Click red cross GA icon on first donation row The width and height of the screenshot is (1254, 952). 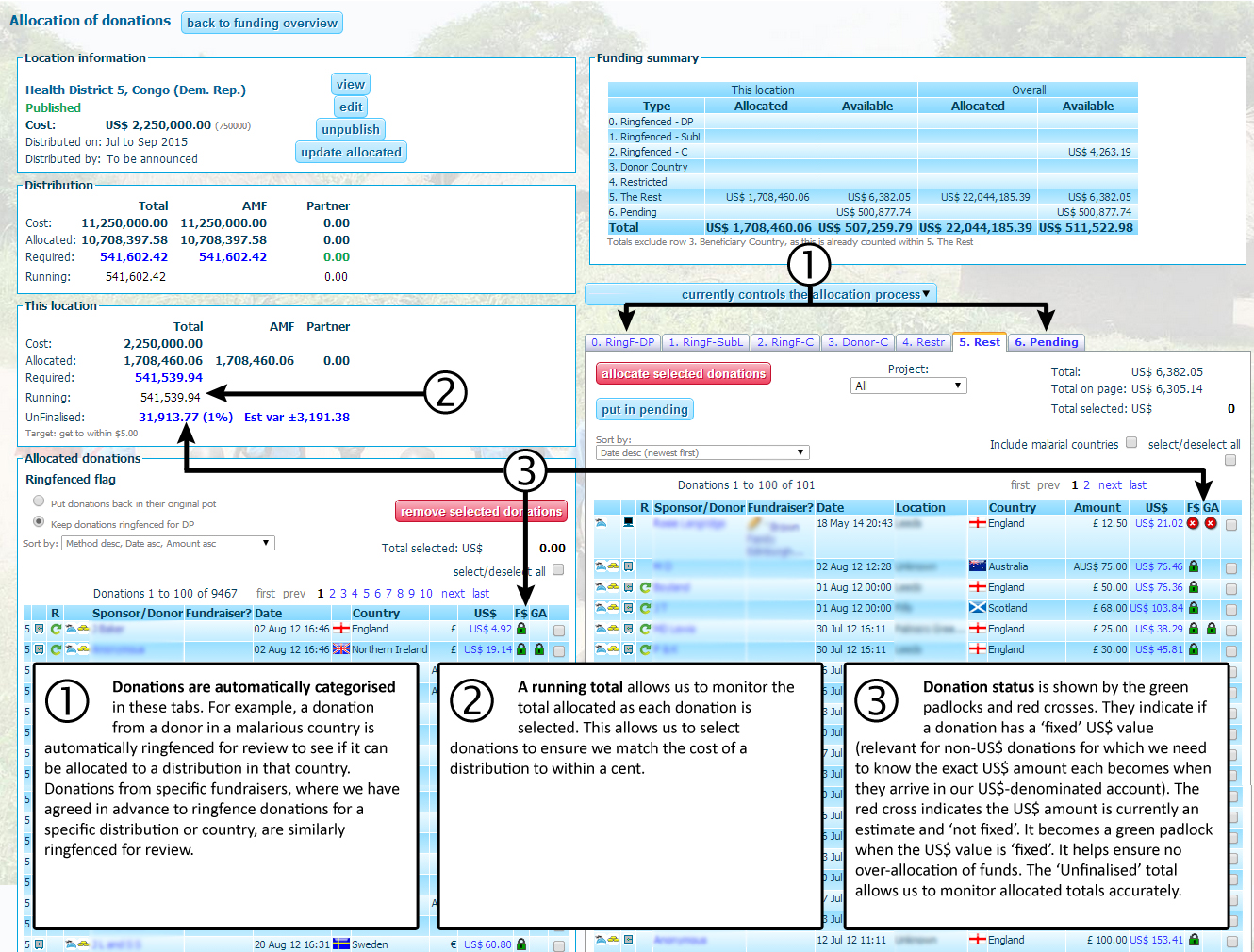(1211, 523)
